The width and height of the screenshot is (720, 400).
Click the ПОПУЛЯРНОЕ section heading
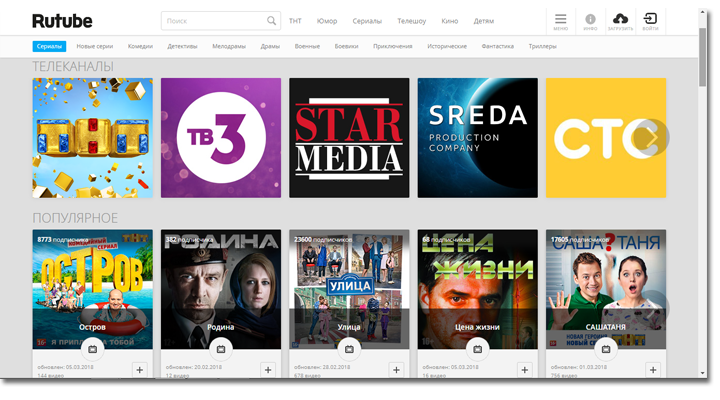click(x=75, y=218)
